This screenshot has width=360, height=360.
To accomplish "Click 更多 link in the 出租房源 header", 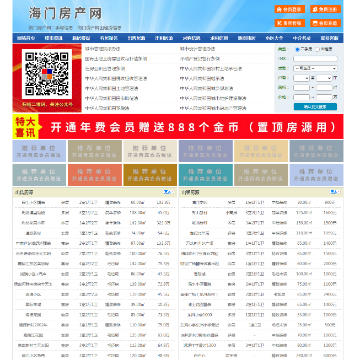I will tap(335, 192).
